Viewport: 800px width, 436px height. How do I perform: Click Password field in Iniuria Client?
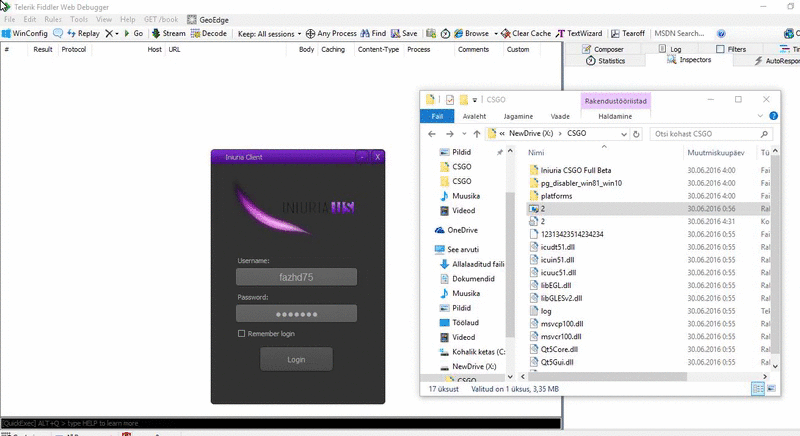tap(296, 314)
